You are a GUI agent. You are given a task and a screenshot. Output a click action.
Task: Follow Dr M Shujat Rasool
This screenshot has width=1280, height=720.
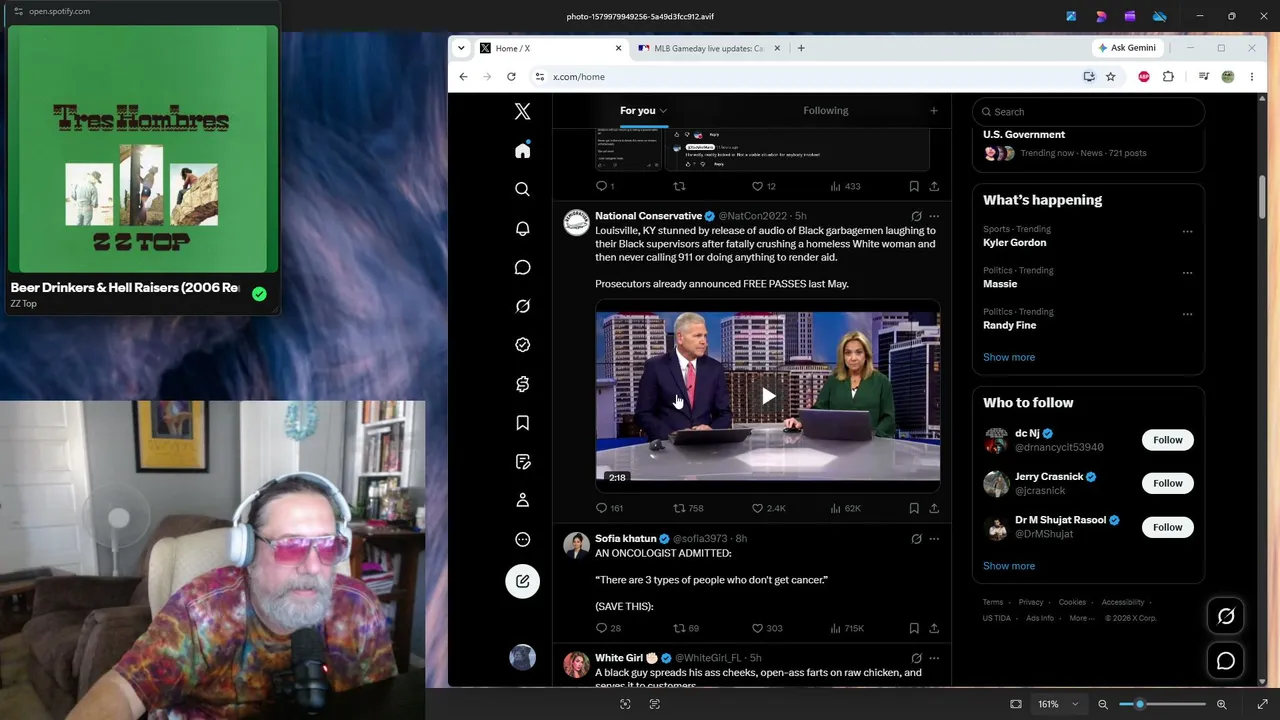tap(1168, 527)
